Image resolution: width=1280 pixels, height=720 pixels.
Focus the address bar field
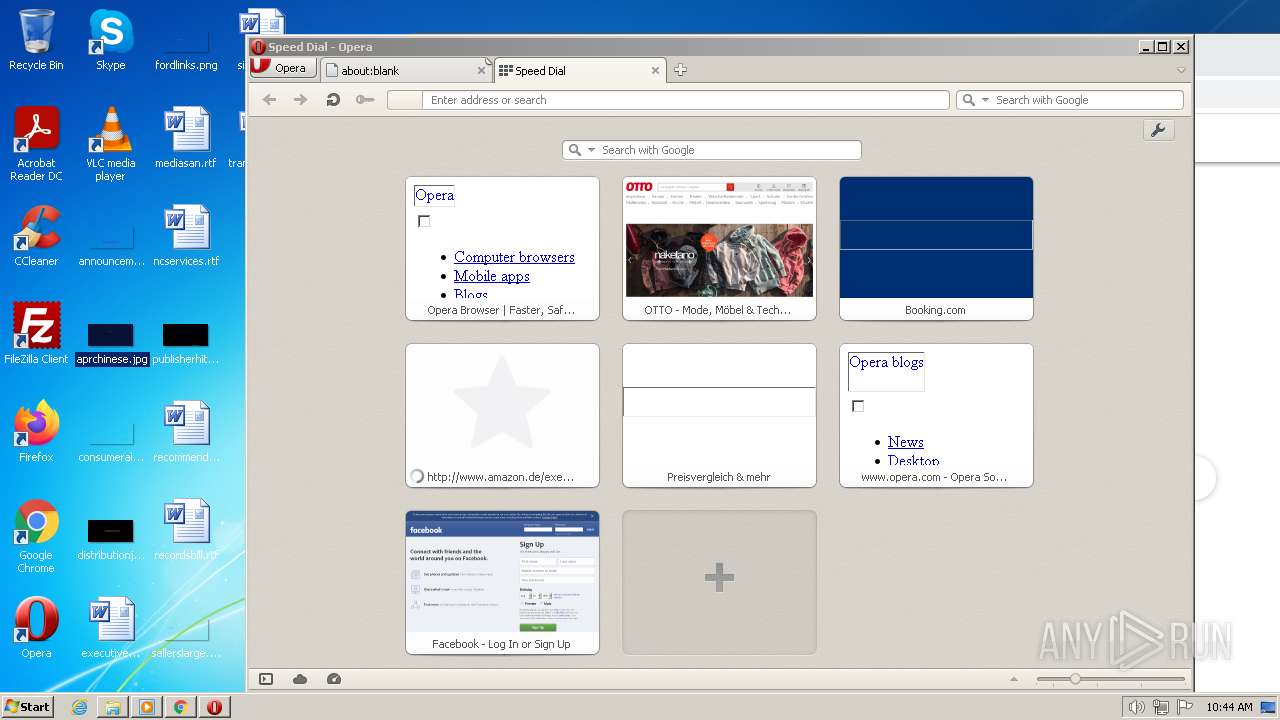click(x=668, y=100)
